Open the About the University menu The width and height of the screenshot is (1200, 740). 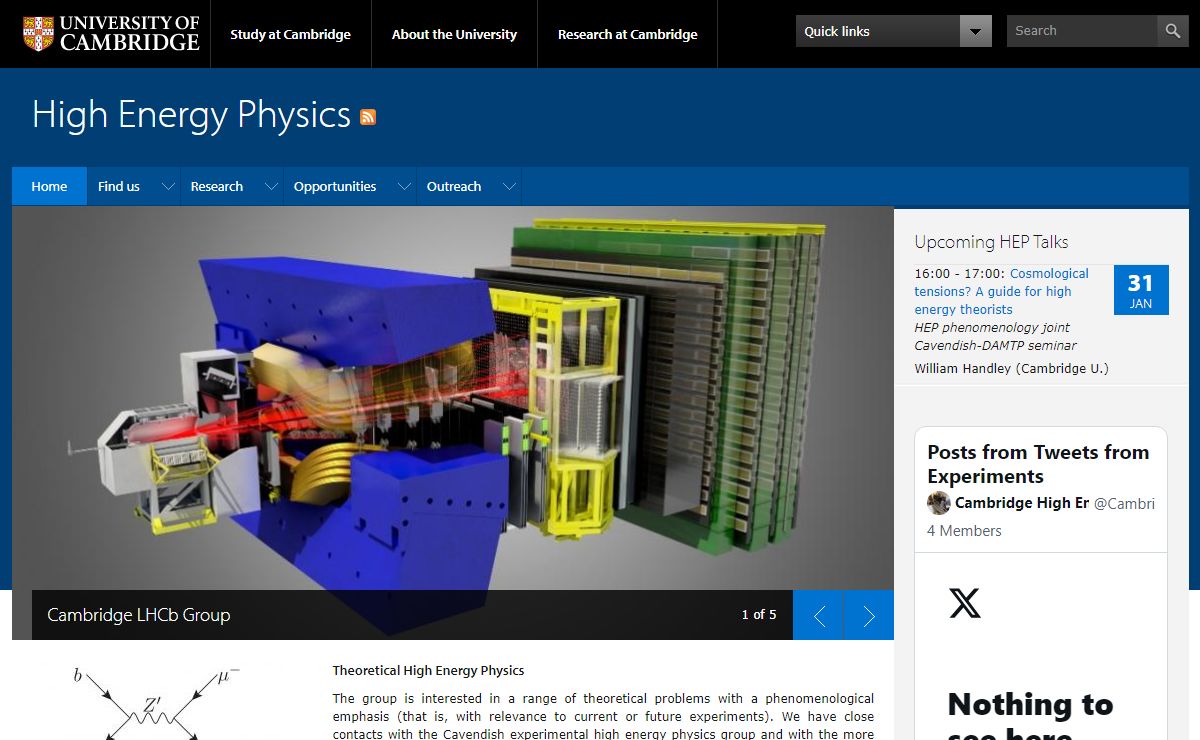click(454, 34)
